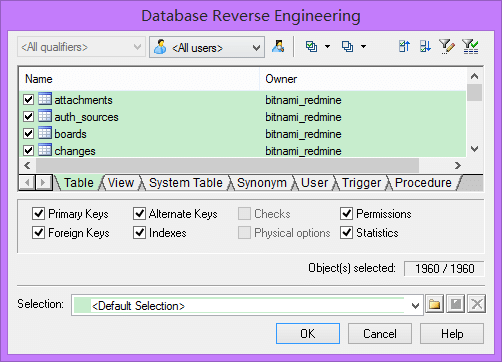Toggle the Primary Keys checkbox

click(39, 214)
